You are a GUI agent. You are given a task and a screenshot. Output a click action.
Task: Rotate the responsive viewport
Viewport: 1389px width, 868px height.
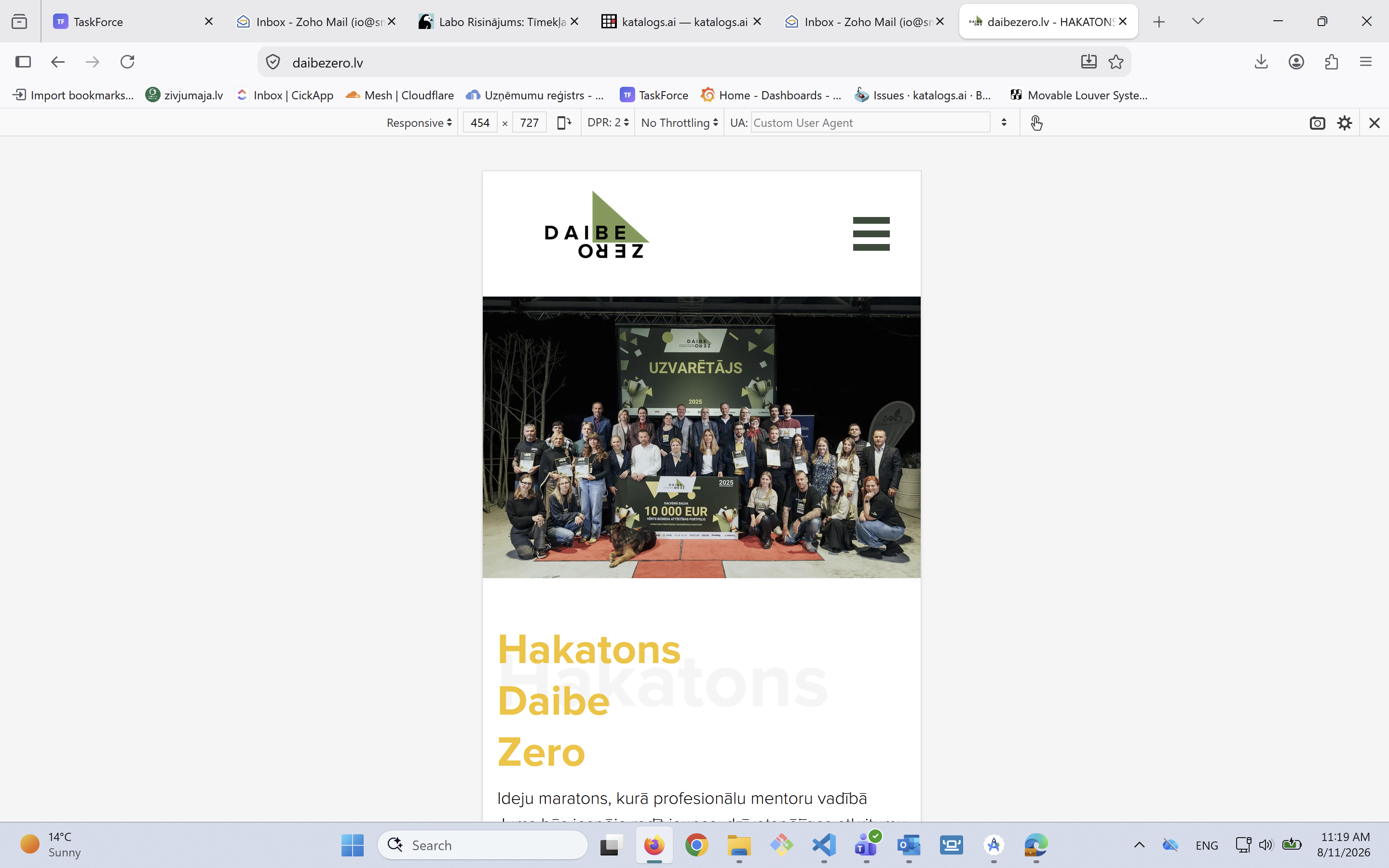pyautogui.click(x=564, y=122)
